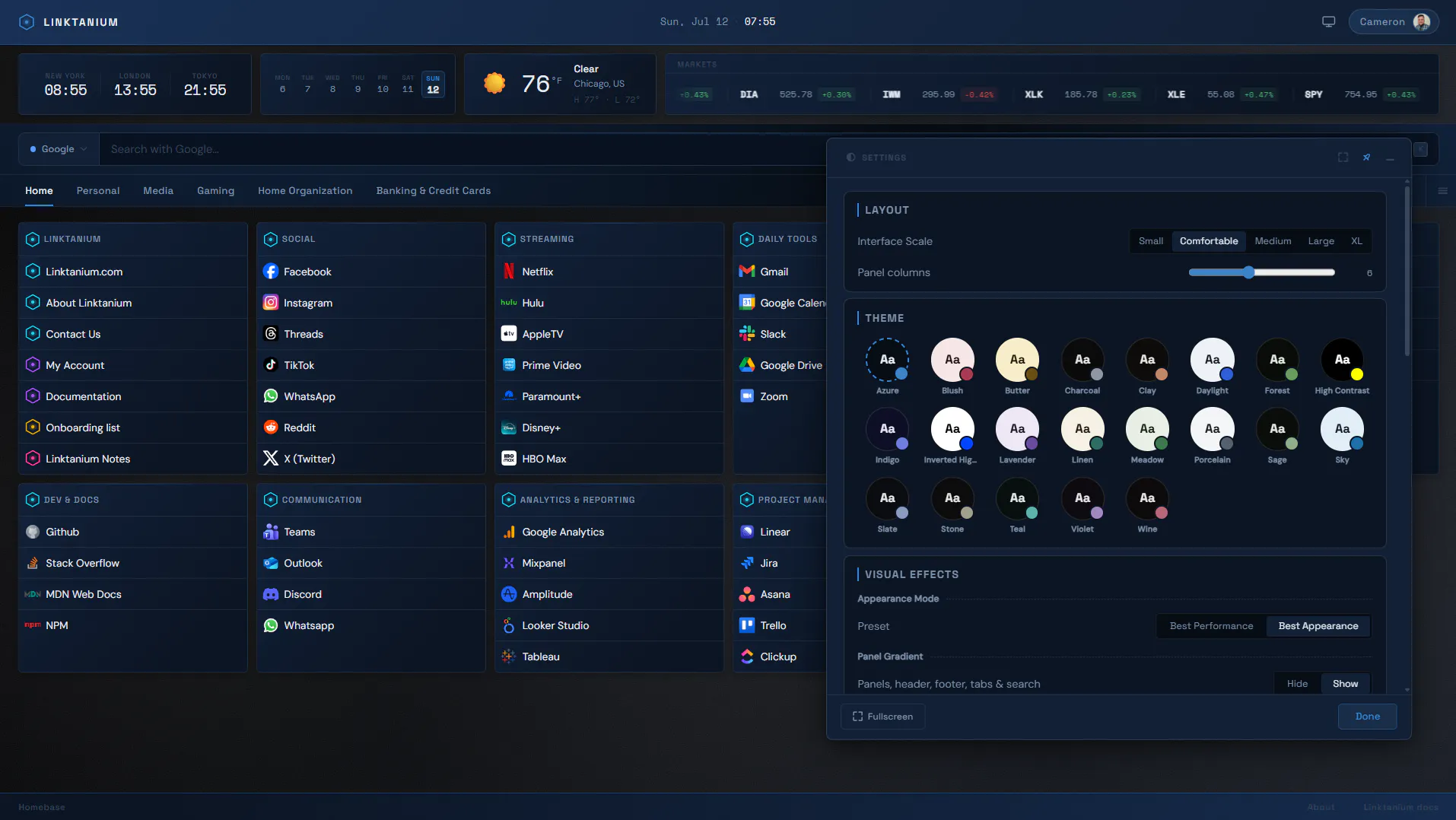Viewport: 1456px width, 820px height.
Task: Set Interface Scale to Comfortable
Action: [1209, 241]
